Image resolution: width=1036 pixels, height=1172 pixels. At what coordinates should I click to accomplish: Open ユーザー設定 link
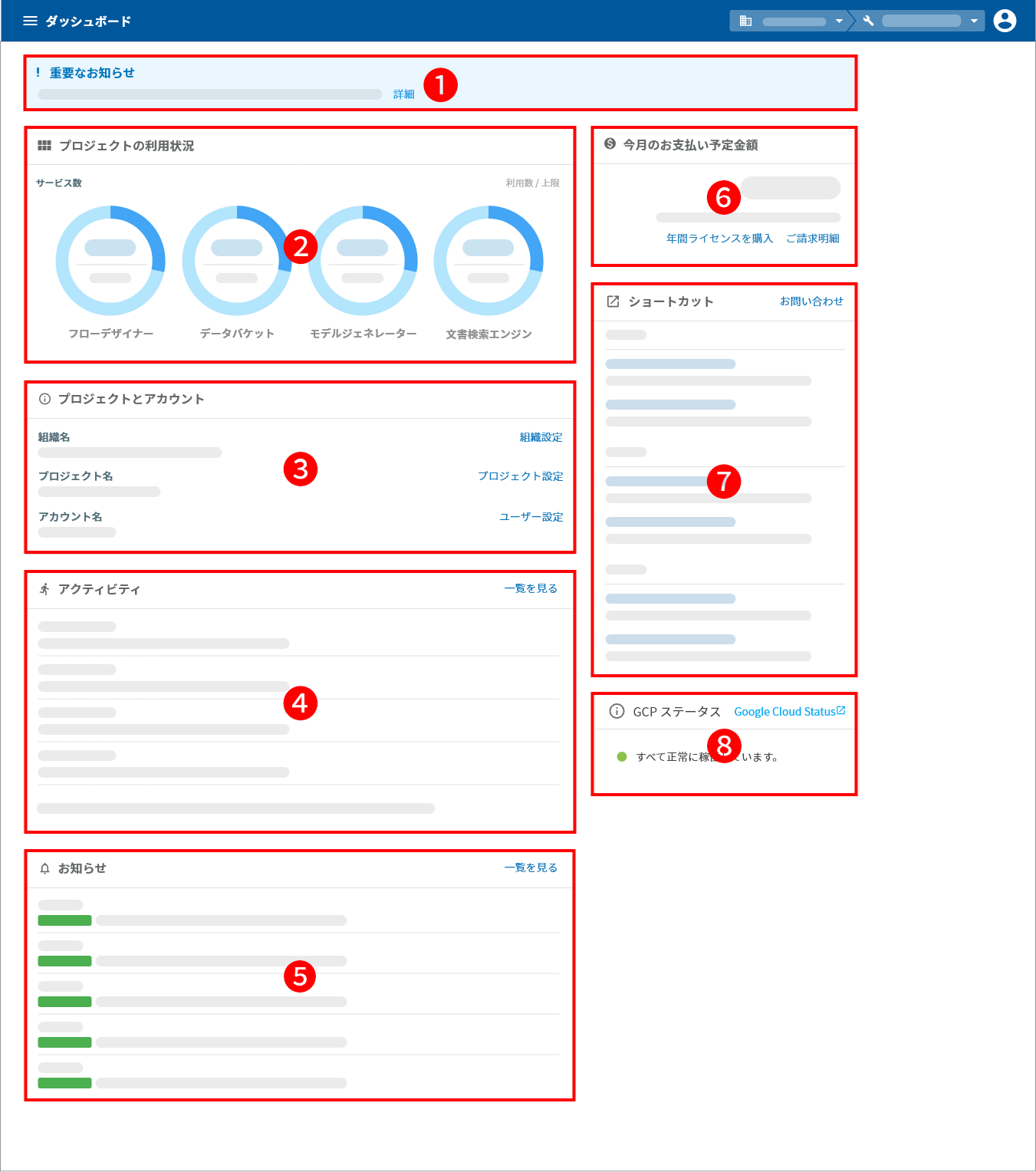(x=531, y=517)
